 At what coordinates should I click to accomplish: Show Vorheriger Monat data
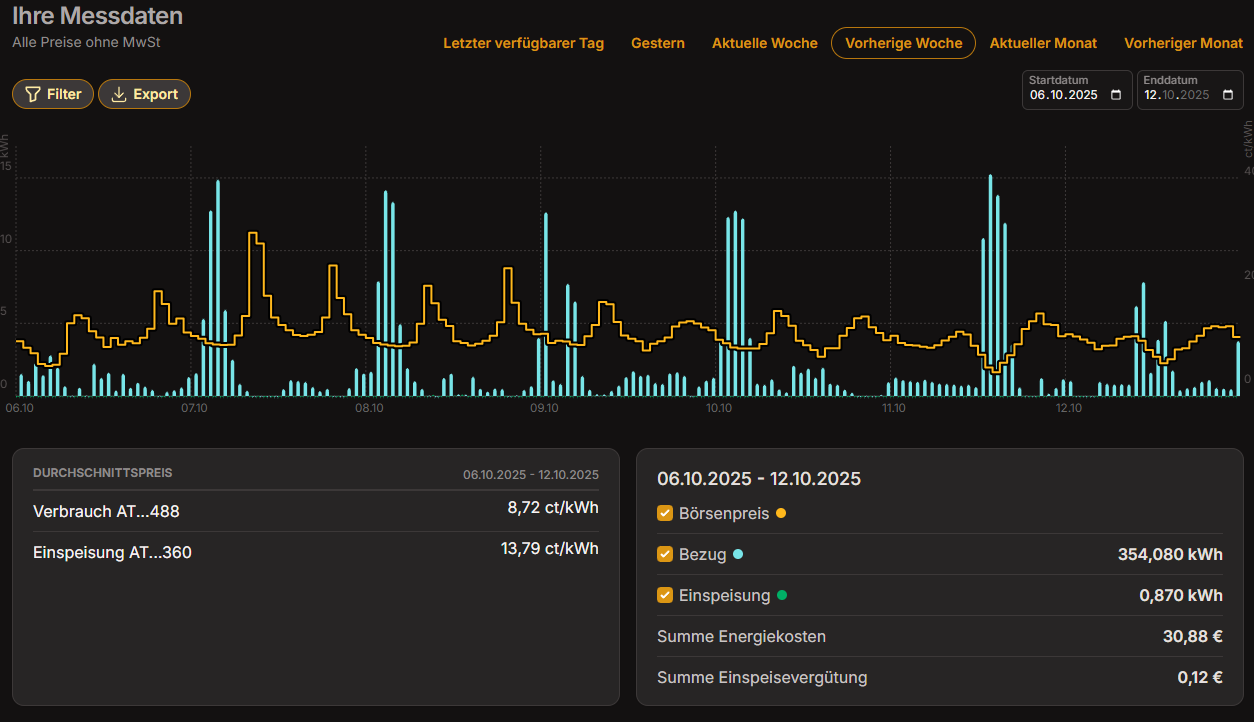click(1183, 43)
